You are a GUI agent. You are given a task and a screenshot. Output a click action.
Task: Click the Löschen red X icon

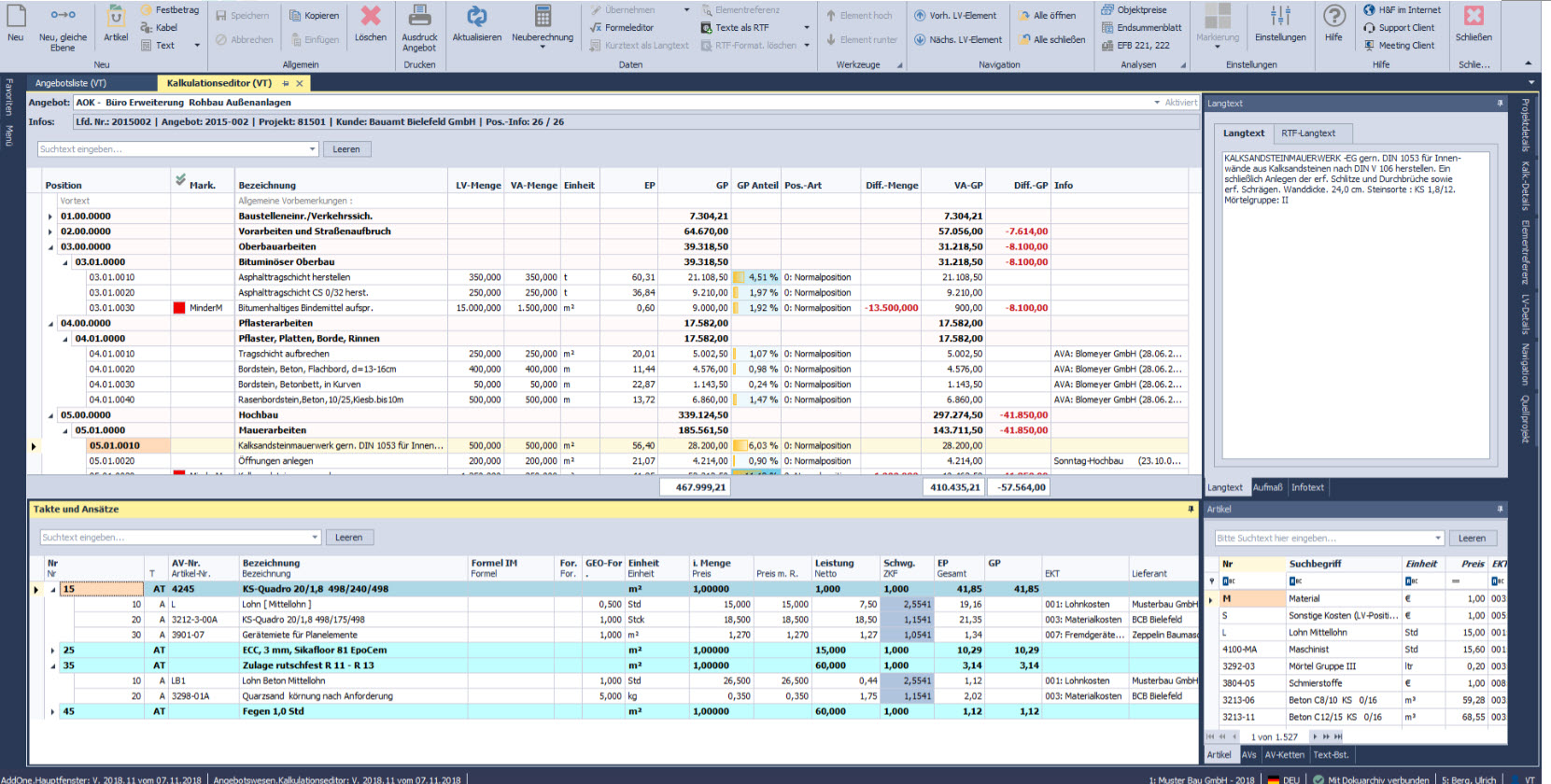[x=371, y=17]
